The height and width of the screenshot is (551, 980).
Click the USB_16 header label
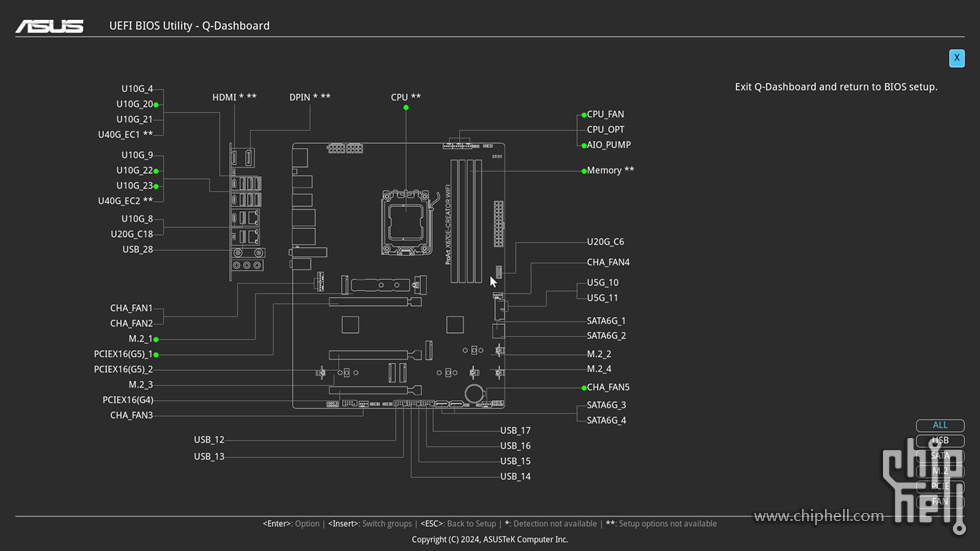click(515, 446)
